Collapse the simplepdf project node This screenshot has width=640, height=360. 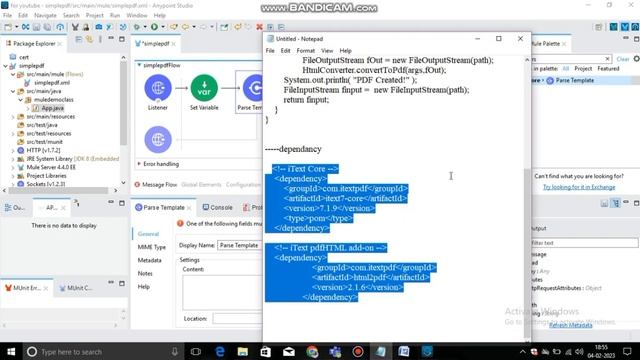(x=5, y=66)
